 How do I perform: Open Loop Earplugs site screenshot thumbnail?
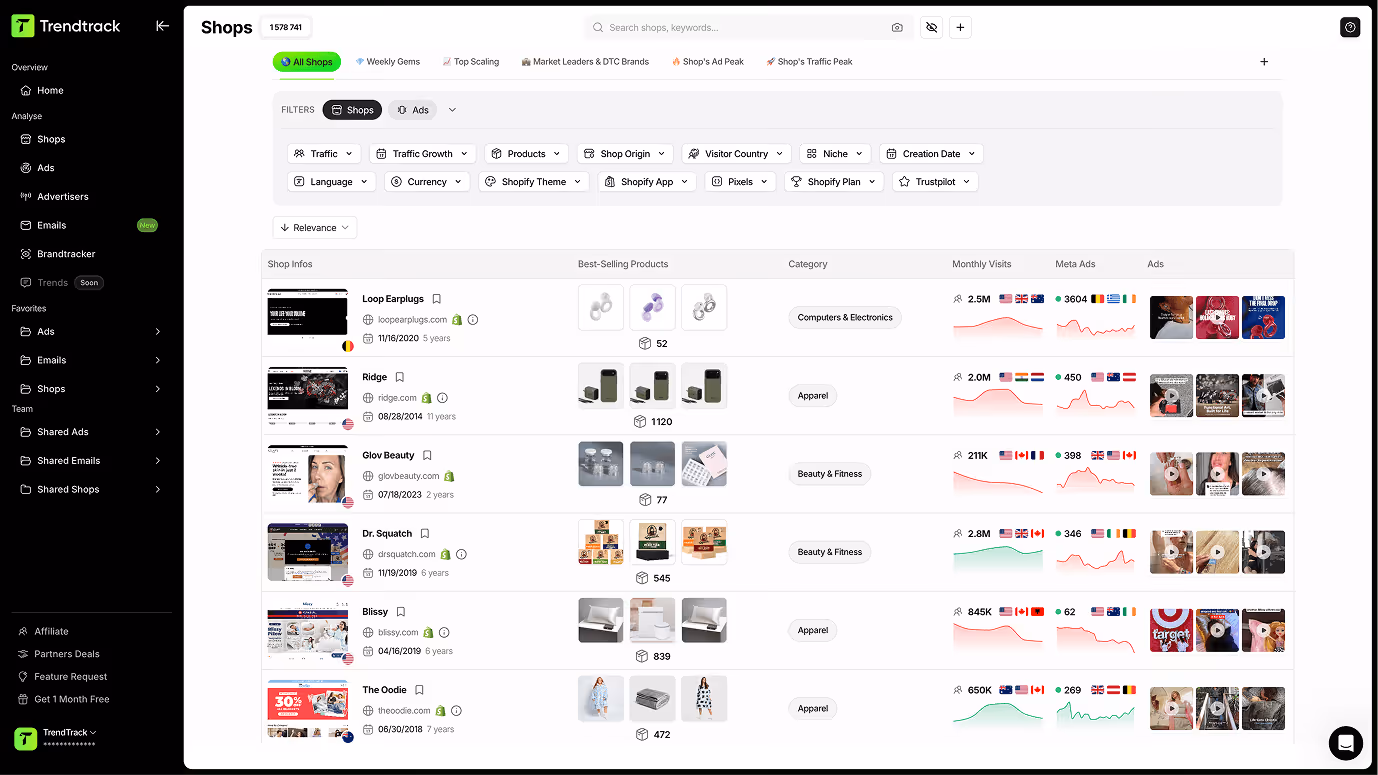point(308,317)
